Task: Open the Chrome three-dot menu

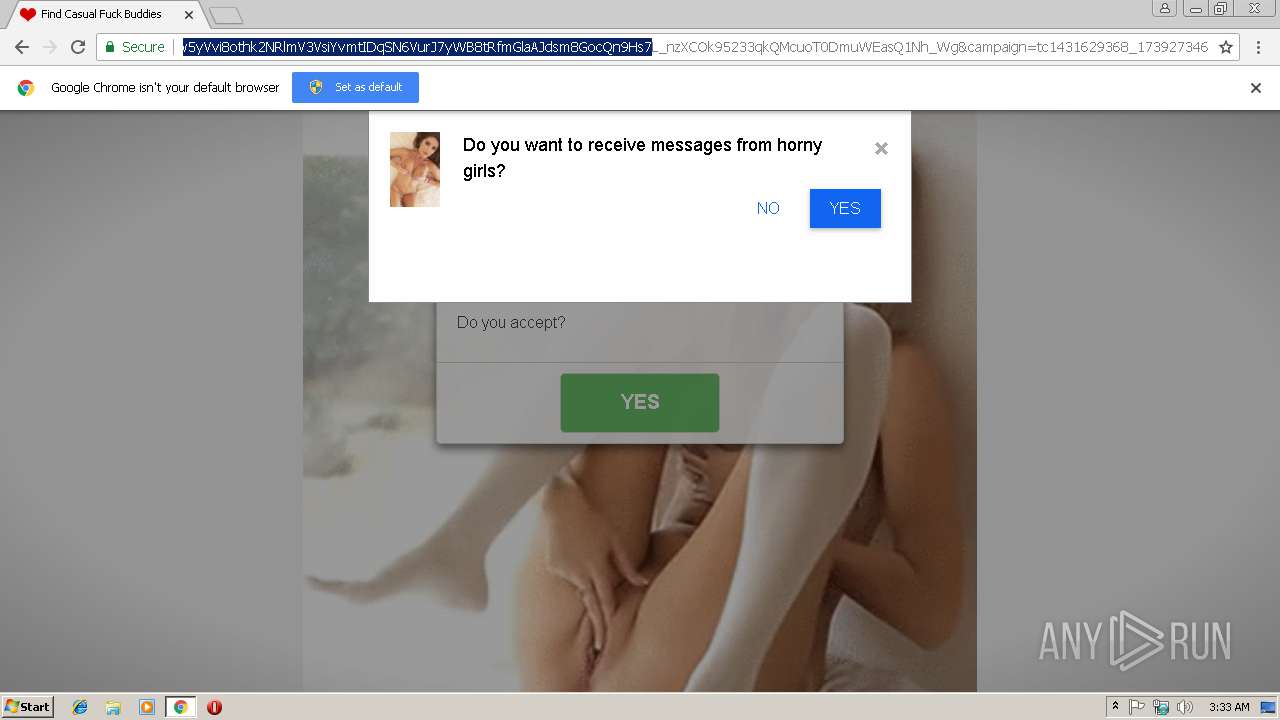Action: 1257,47
